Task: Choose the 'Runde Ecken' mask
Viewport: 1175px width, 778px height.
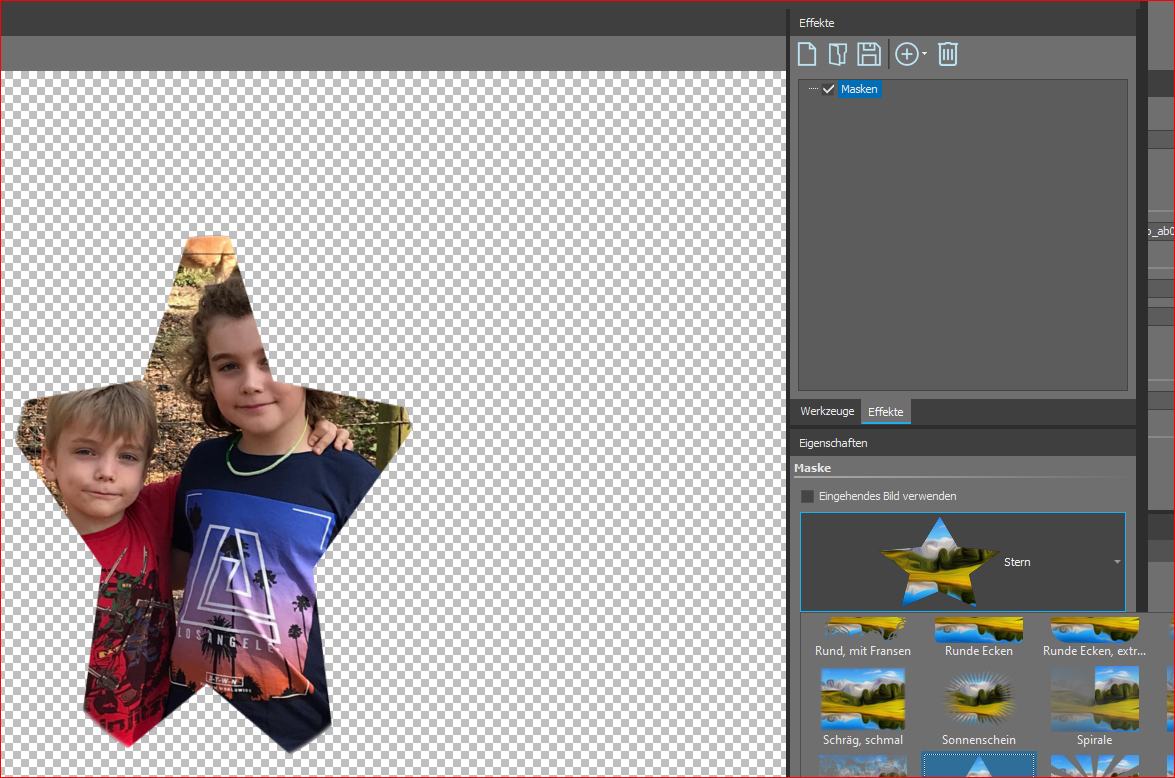Action: (978, 632)
